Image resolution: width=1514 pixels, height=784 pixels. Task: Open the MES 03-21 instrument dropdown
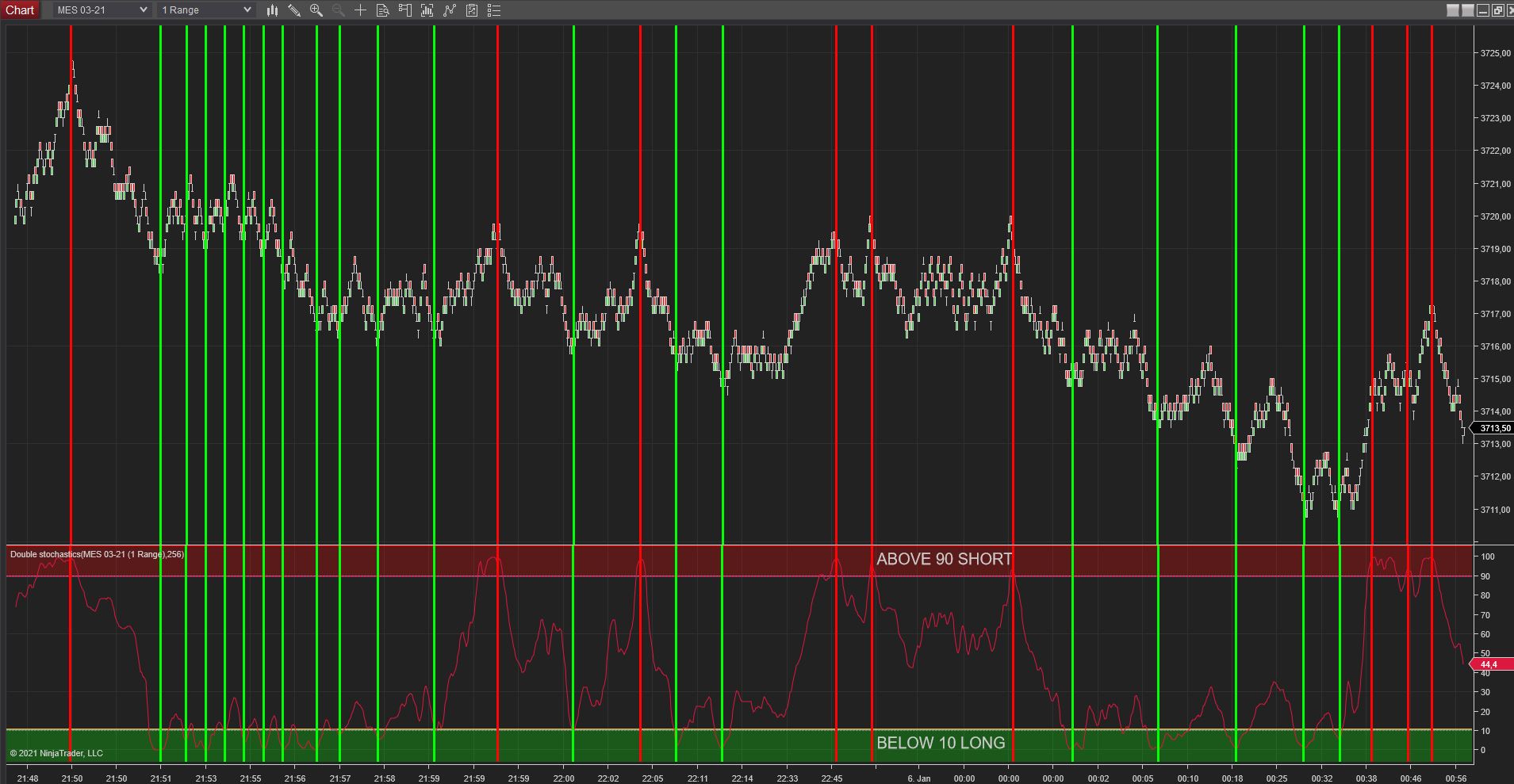pos(102,10)
